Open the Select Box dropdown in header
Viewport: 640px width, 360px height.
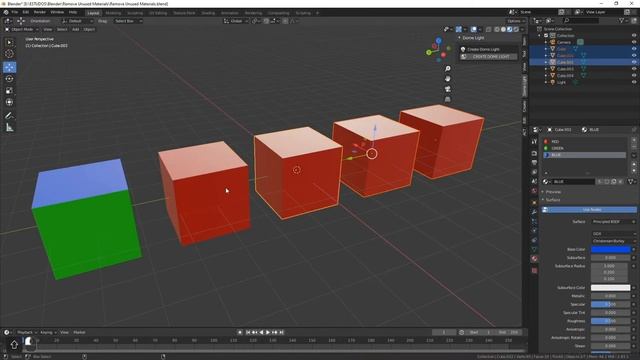click(x=128, y=21)
